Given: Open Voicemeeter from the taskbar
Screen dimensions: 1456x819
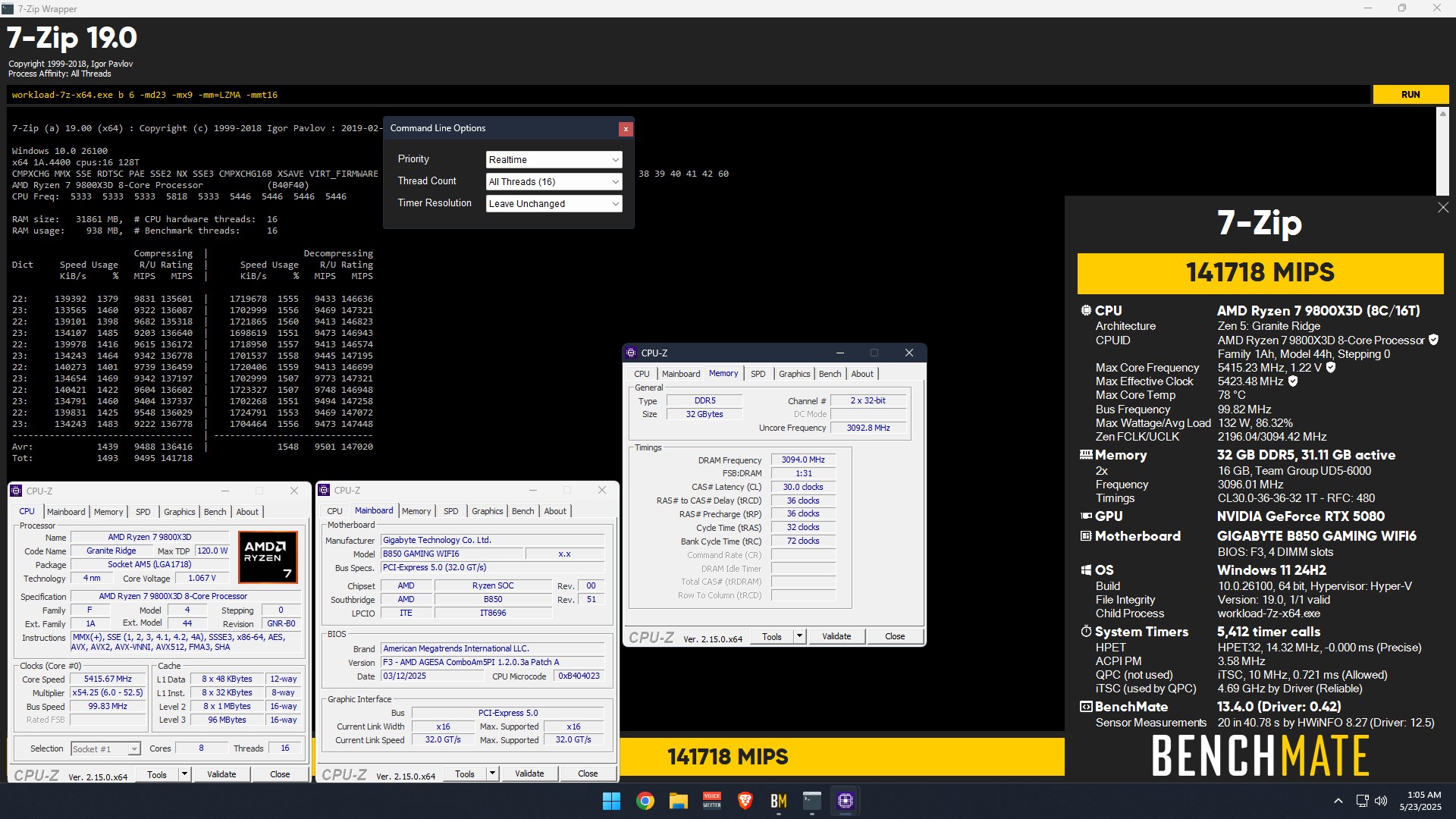Looking at the screenshot, I should 712,801.
